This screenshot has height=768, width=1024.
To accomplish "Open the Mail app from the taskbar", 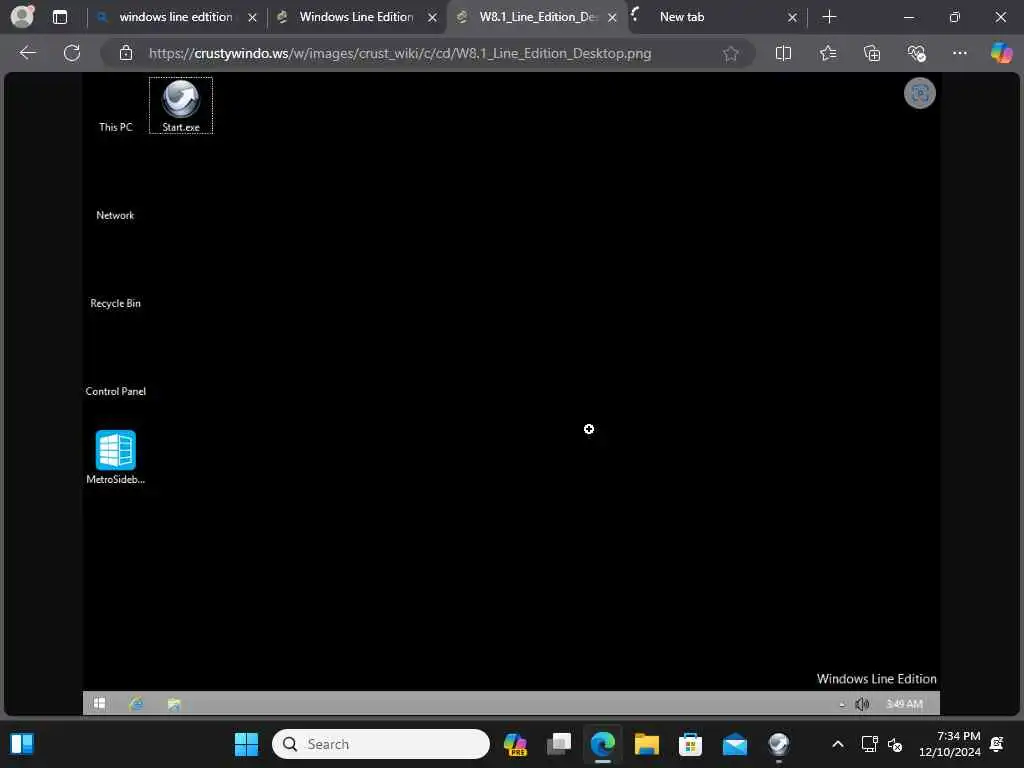I will point(735,744).
